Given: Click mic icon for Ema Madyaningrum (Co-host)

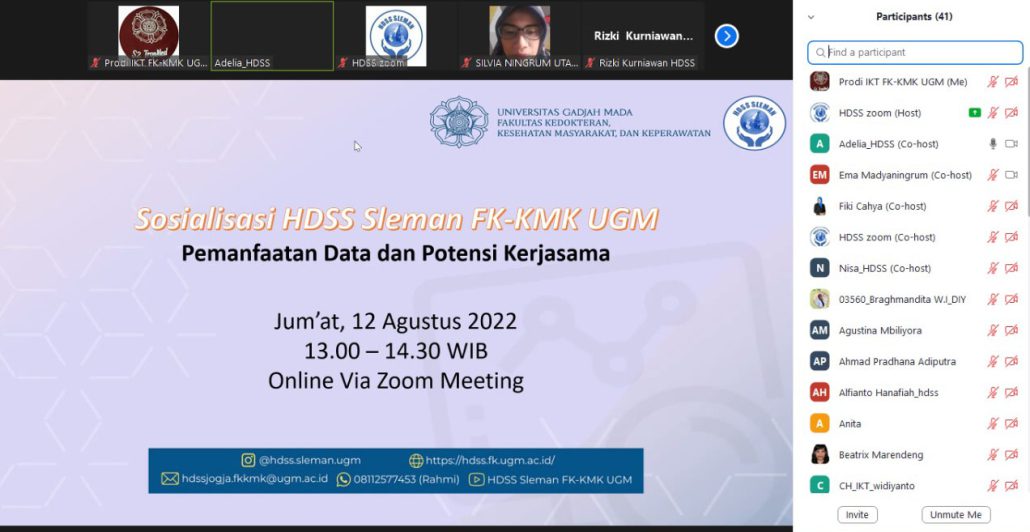Looking at the screenshot, I should [x=993, y=175].
